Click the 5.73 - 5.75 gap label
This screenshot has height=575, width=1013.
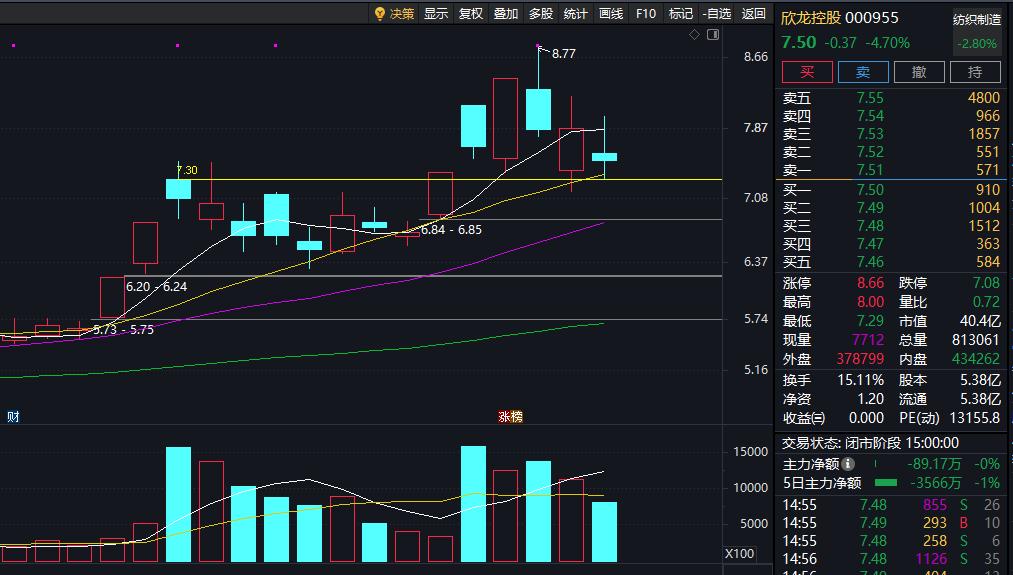coord(123,329)
